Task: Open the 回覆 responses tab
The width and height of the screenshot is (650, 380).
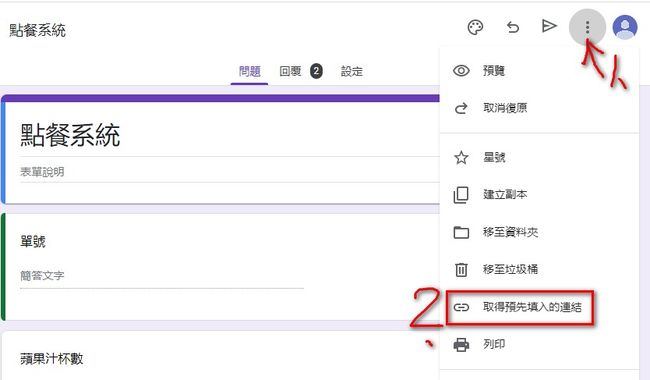Action: point(300,71)
